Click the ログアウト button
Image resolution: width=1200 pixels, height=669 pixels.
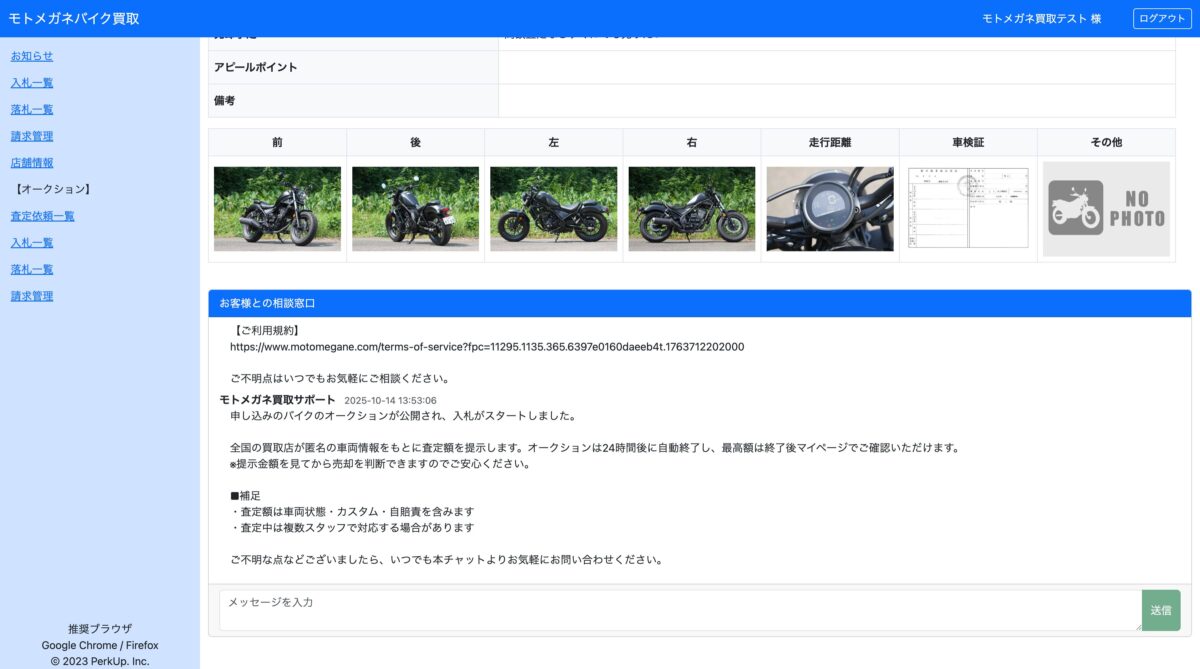point(1162,19)
